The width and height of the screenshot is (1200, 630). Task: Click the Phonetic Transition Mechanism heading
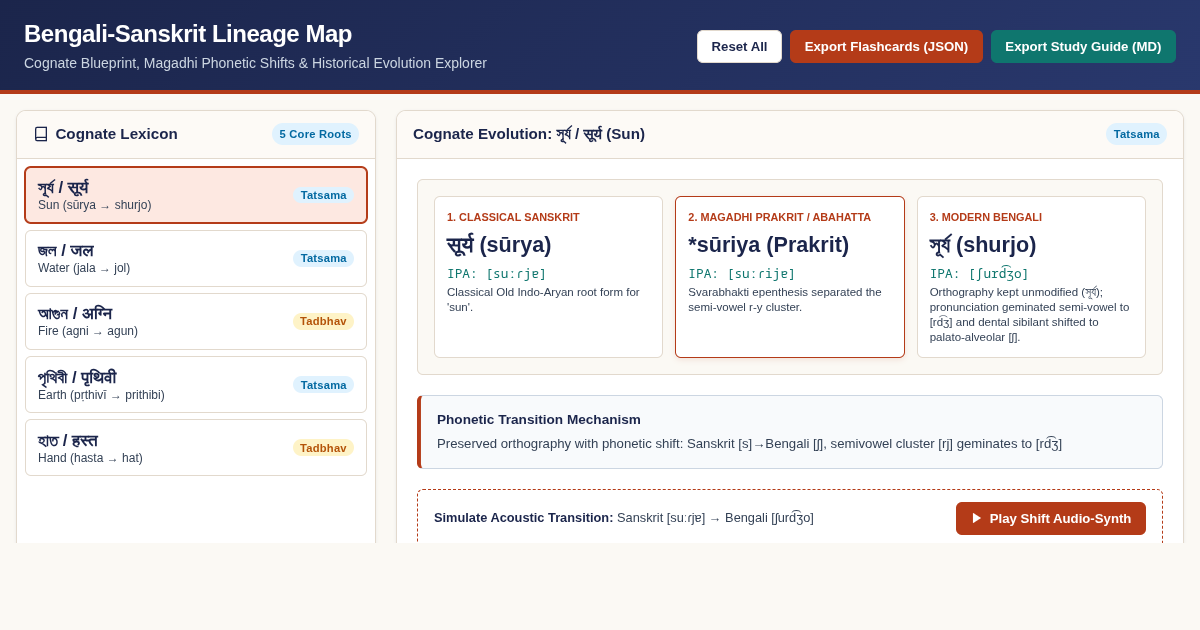point(539,419)
